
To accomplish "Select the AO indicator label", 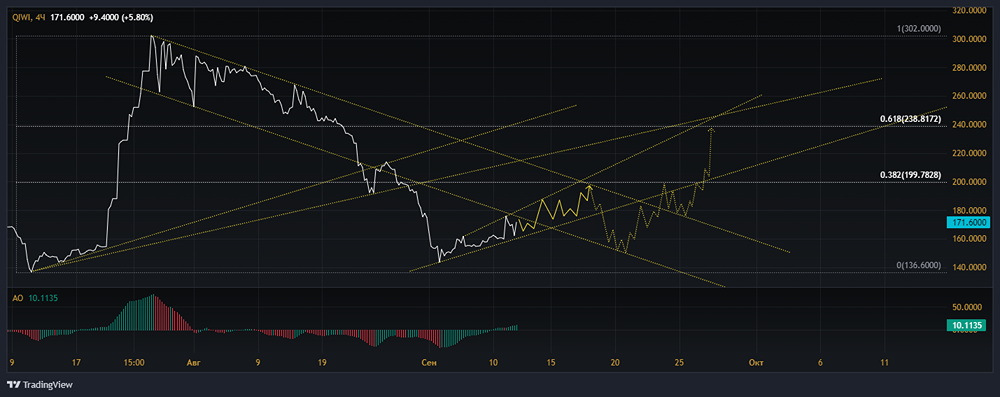I will tap(17, 297).
